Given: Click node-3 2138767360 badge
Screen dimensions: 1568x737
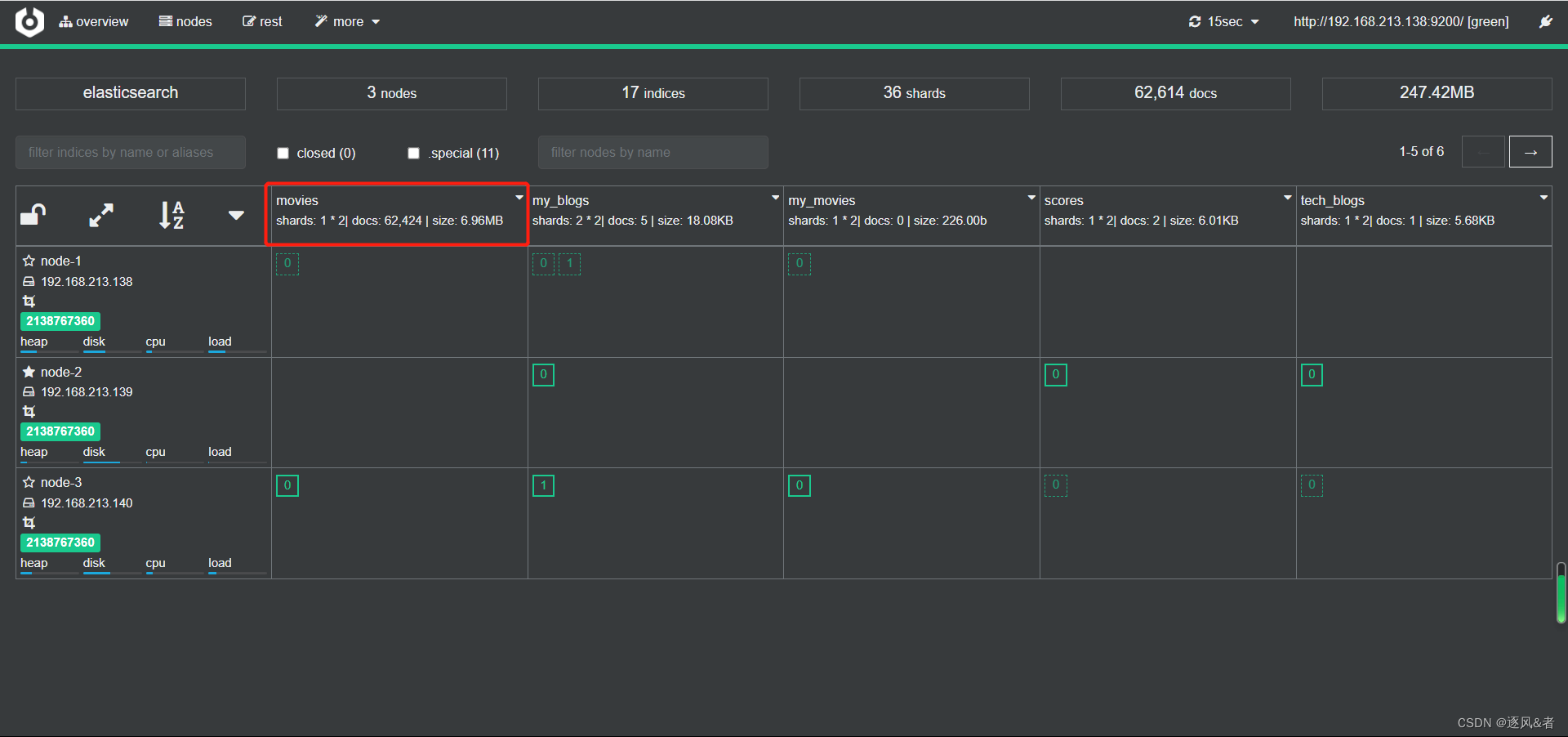Looking at the screenshot, I should click(x=60, y=543).
